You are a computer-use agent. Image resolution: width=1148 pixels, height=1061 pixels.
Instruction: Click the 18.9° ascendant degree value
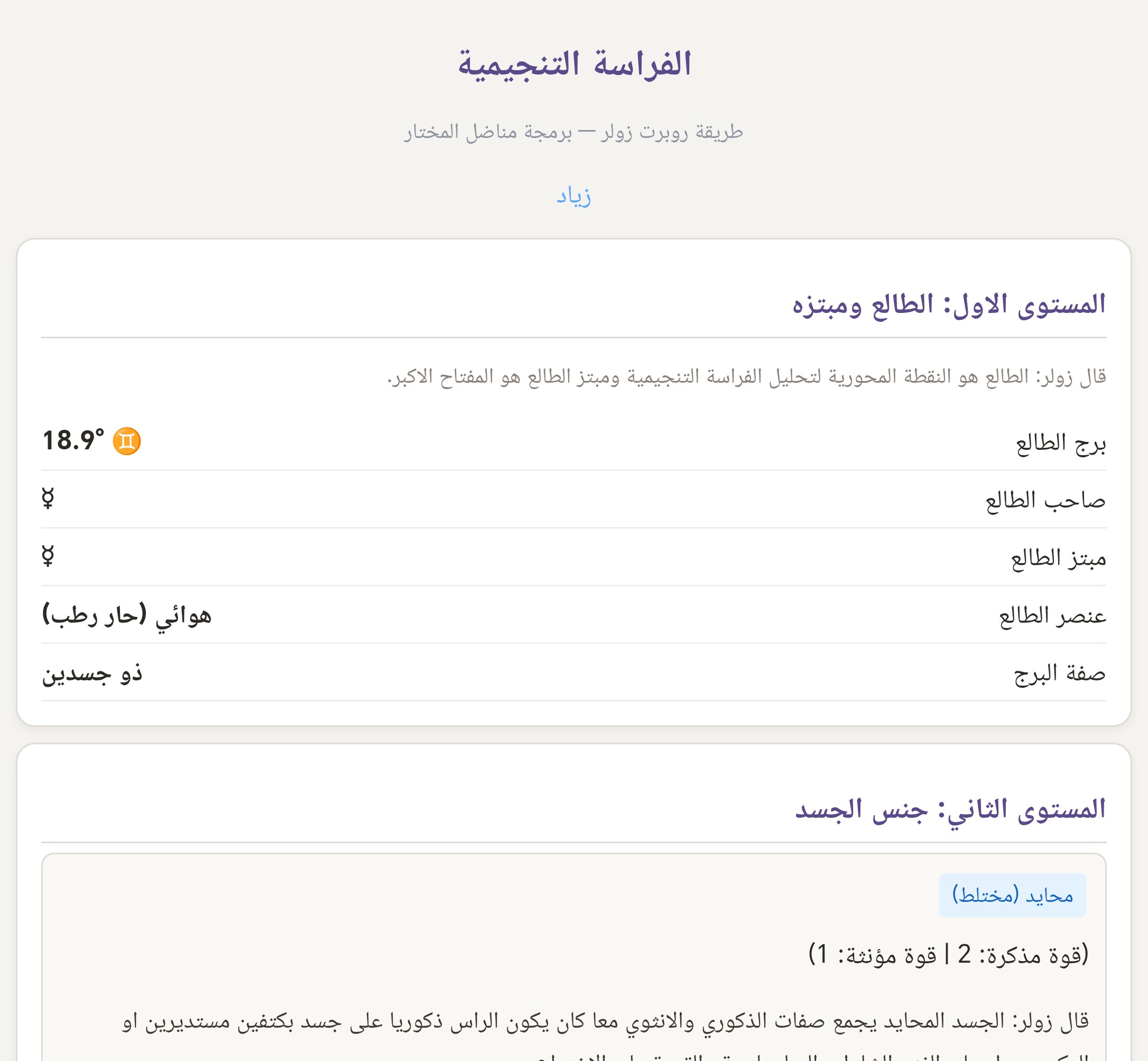pos(73,441)
